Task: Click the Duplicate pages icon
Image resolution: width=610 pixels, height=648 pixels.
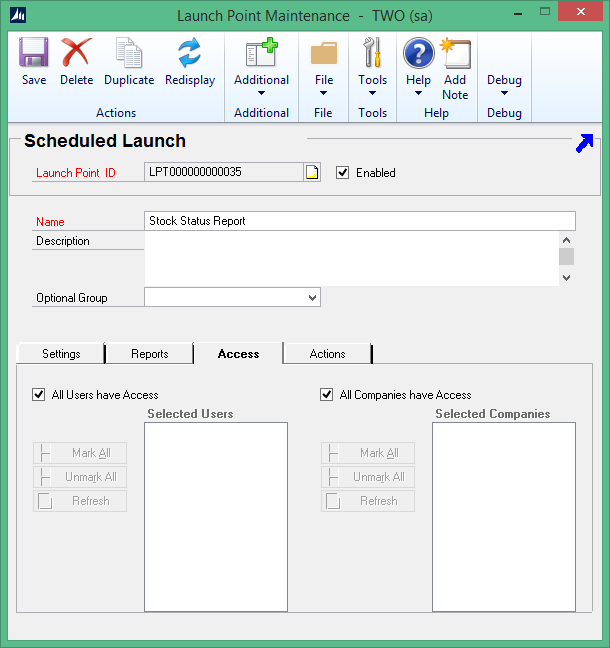Action: pos(129,52)
